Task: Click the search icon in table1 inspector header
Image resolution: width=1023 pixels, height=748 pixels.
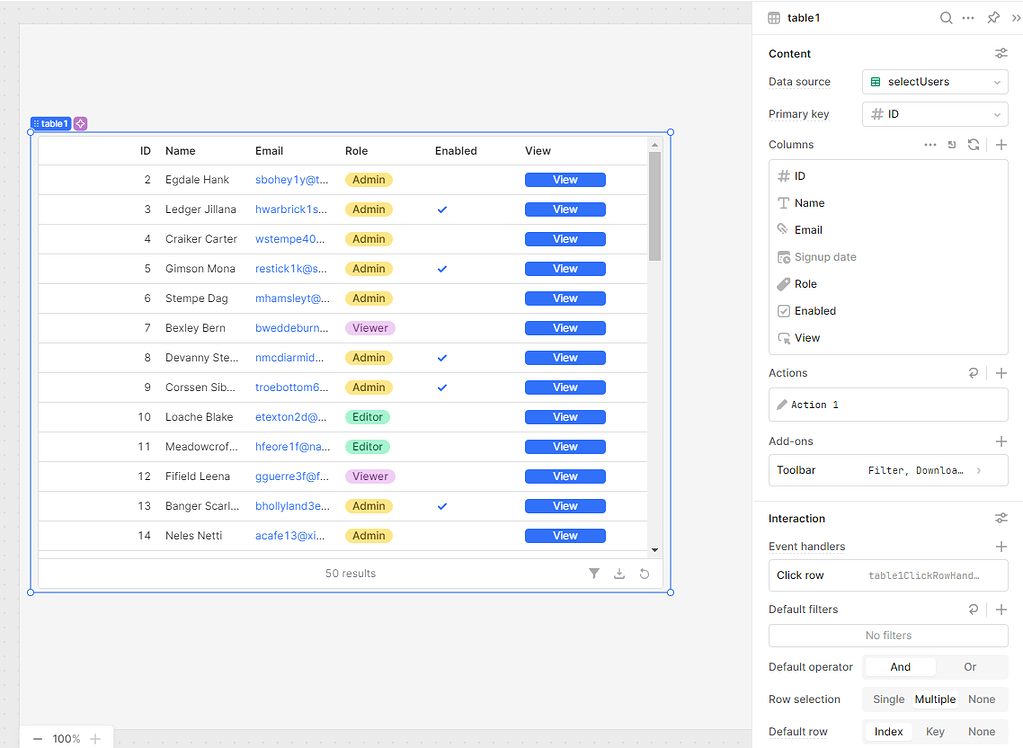Action: (x=946, y=18)
